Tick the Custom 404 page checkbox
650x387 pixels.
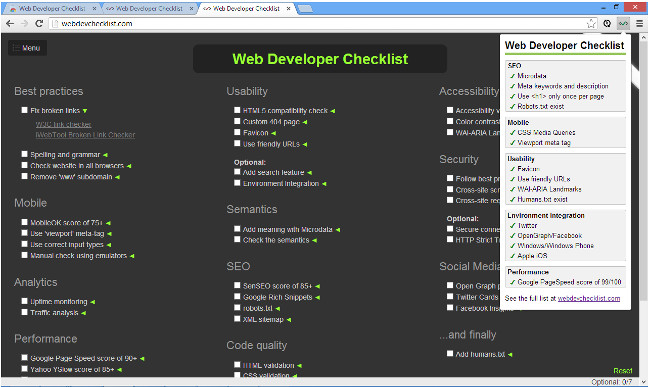237,121
